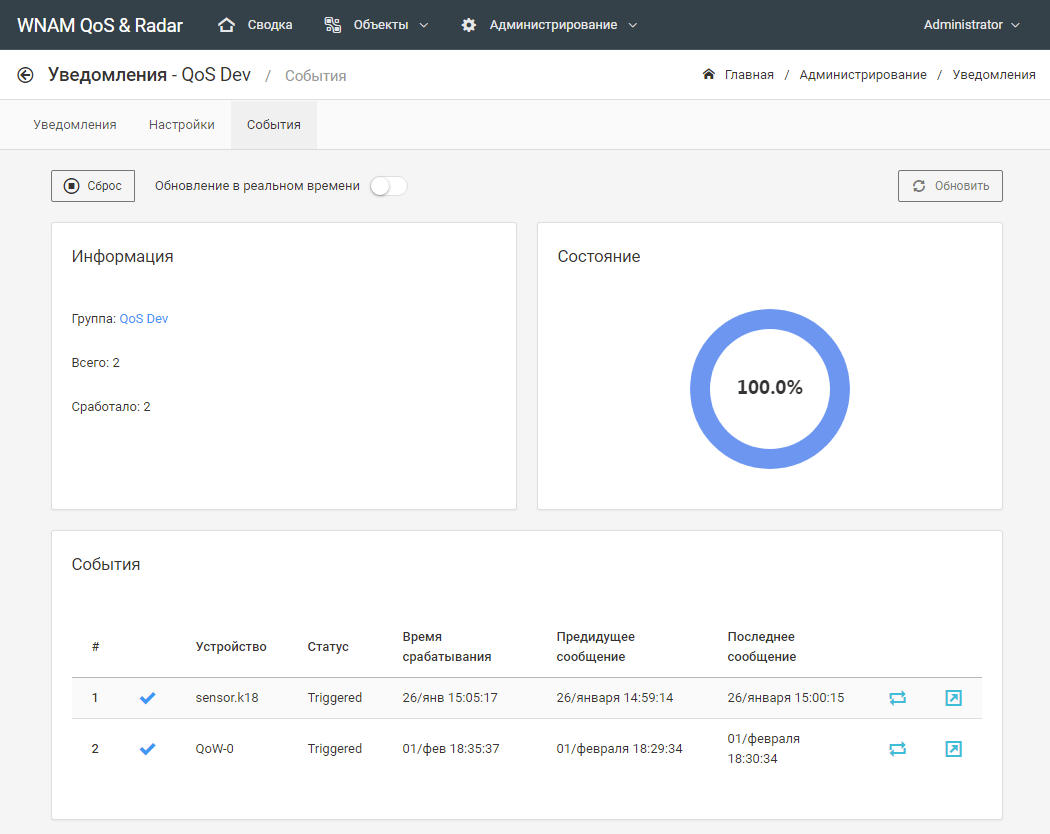The image size is (1050, 834).
Task: Click the house icon in the breadcrumb
Action: tap(708, 74)
